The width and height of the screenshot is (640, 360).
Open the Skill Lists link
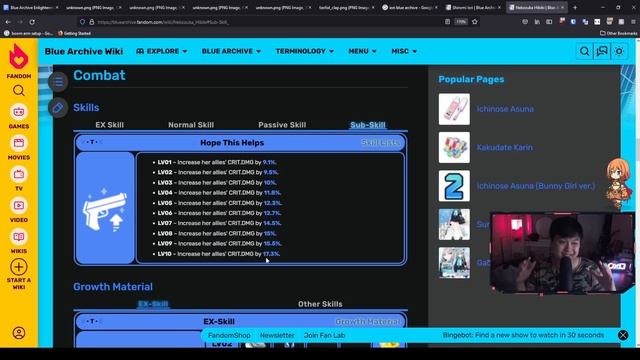tap(381, 142)
